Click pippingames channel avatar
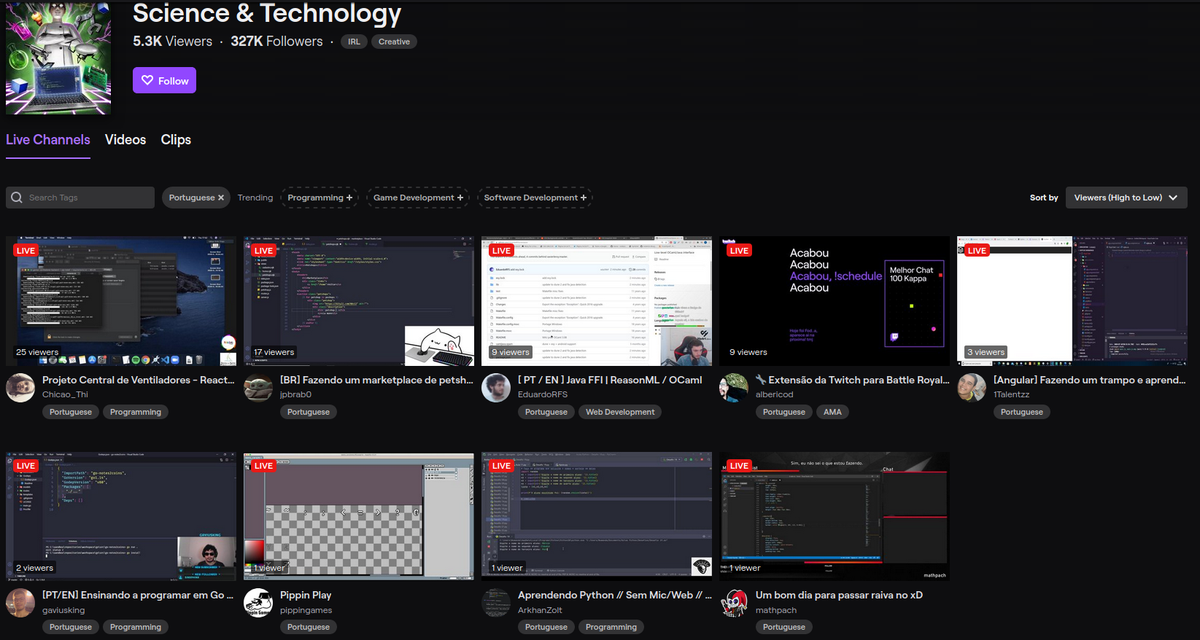Viewport: 1200px width, 640px height. pyautogui.click(x=259, y=603)
